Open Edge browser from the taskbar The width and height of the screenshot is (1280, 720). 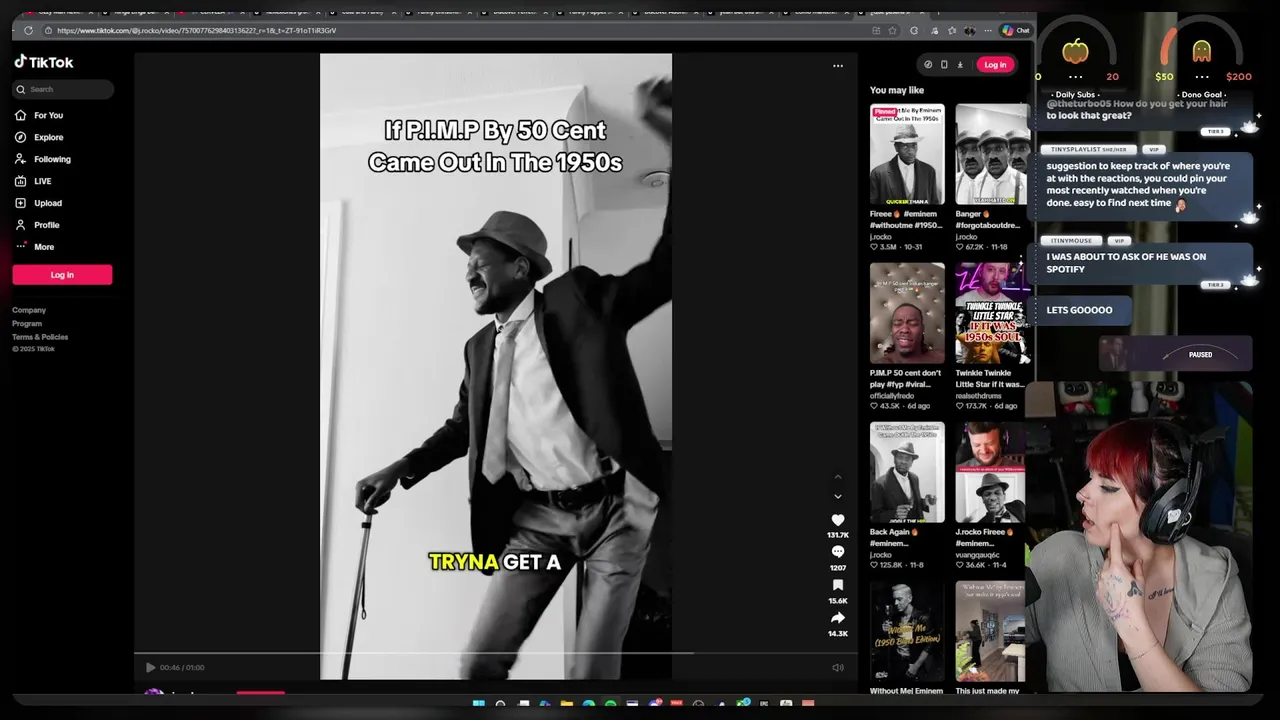[589, 703]
